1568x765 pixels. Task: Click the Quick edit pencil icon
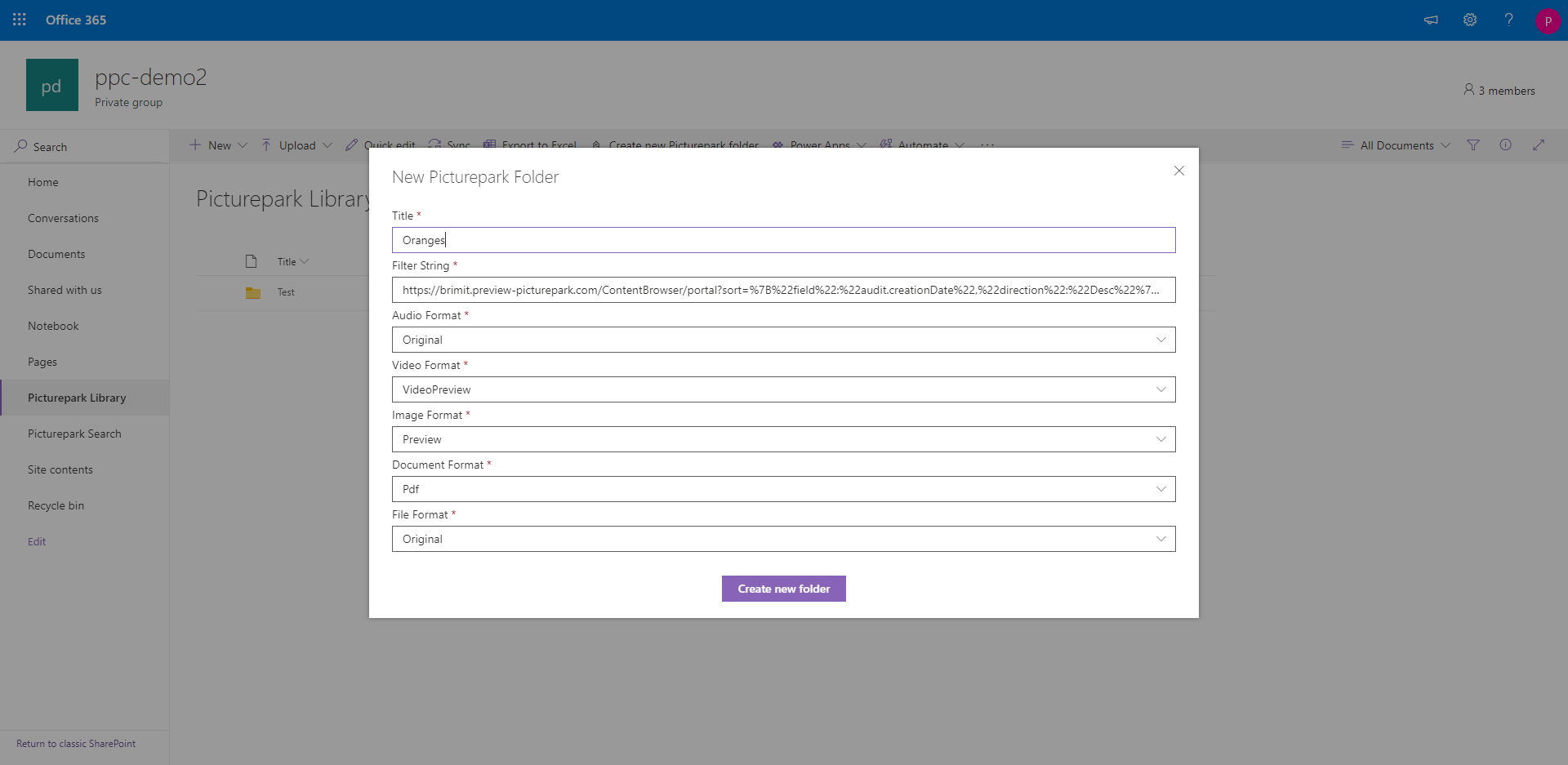(x=351, y=145)
